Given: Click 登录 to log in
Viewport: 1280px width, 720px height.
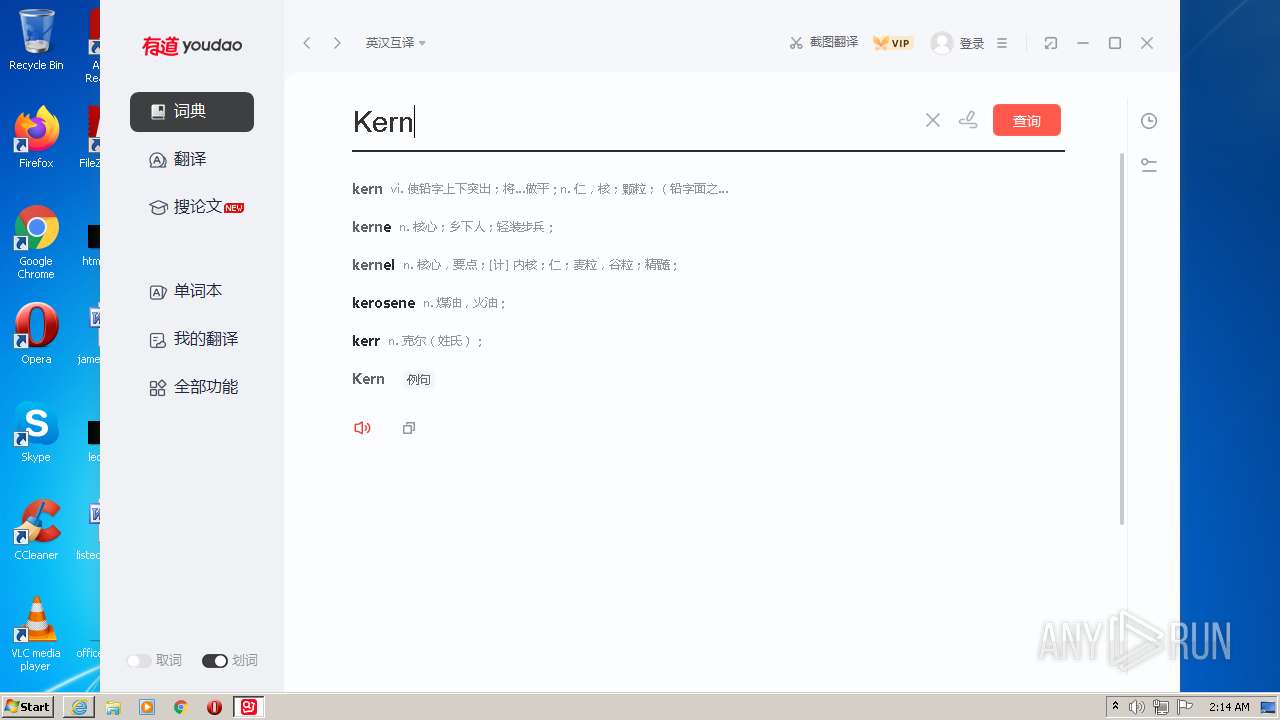Looking at the screenshot, I should coord(972,43).
